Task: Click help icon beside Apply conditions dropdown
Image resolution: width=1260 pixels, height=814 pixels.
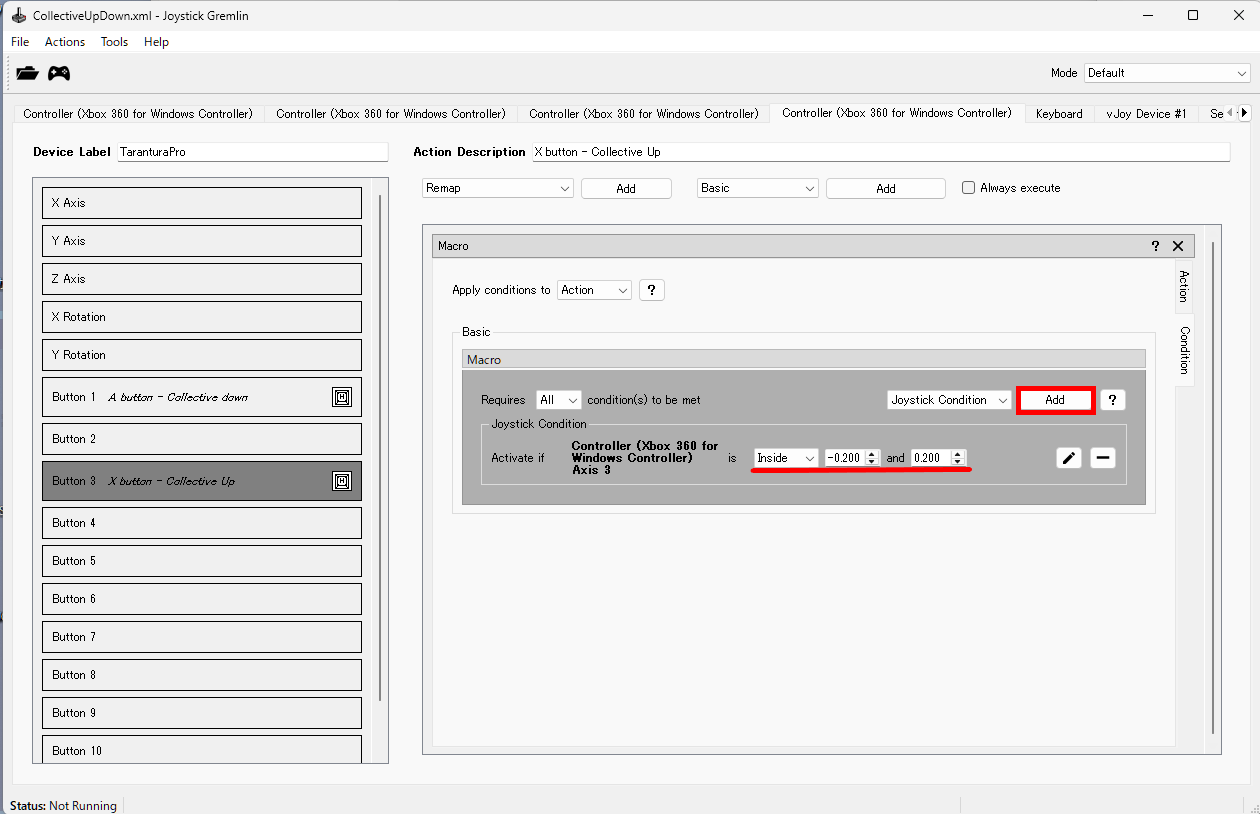Action: click(651, 290)
